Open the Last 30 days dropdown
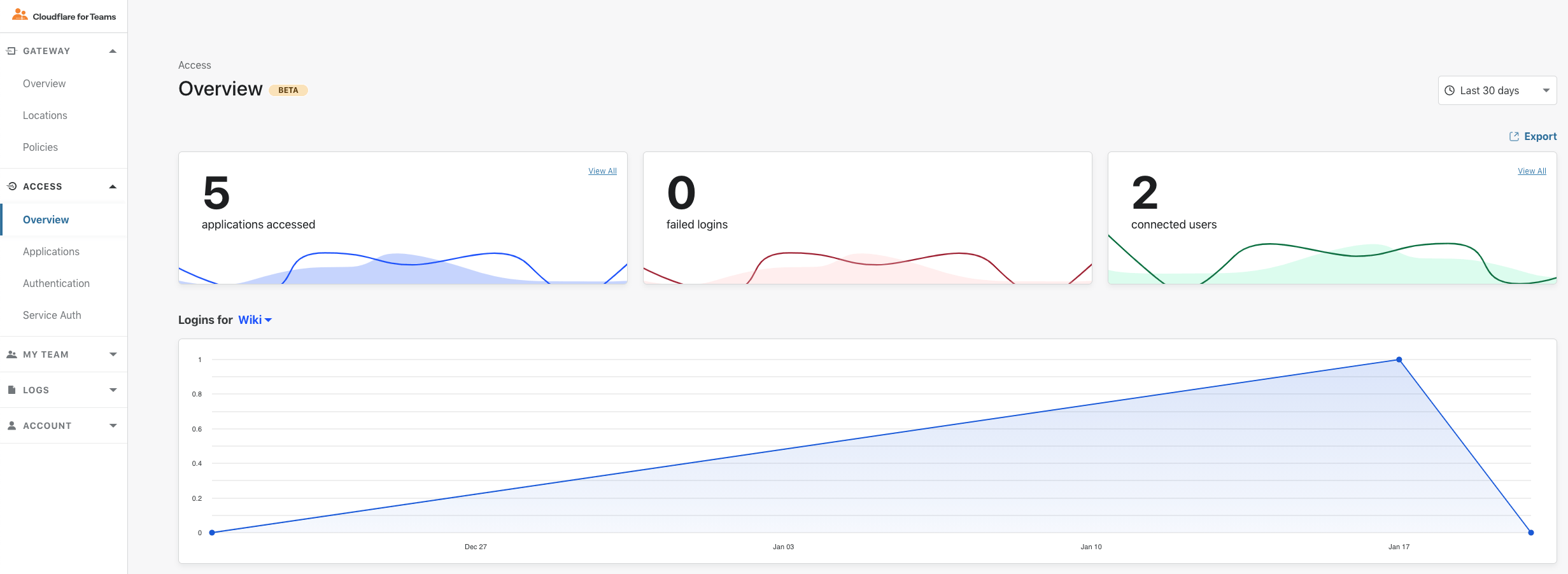The height and width of the screenshot is (574, 1568). coord(1497,90)
